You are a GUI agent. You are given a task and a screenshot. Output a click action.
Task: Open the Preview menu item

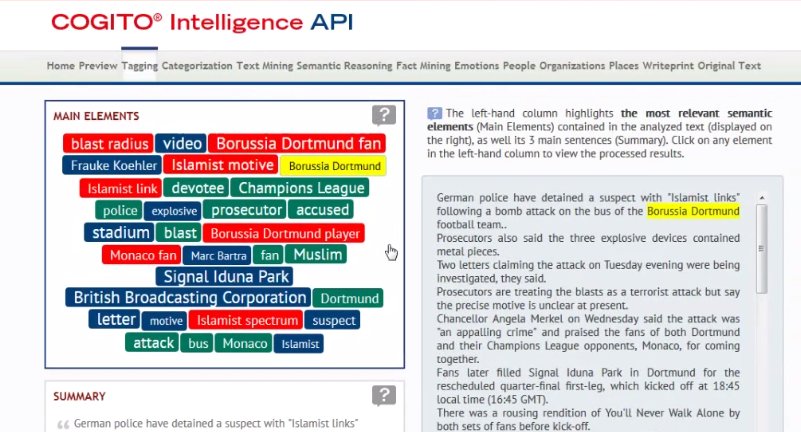coord(98,66)
